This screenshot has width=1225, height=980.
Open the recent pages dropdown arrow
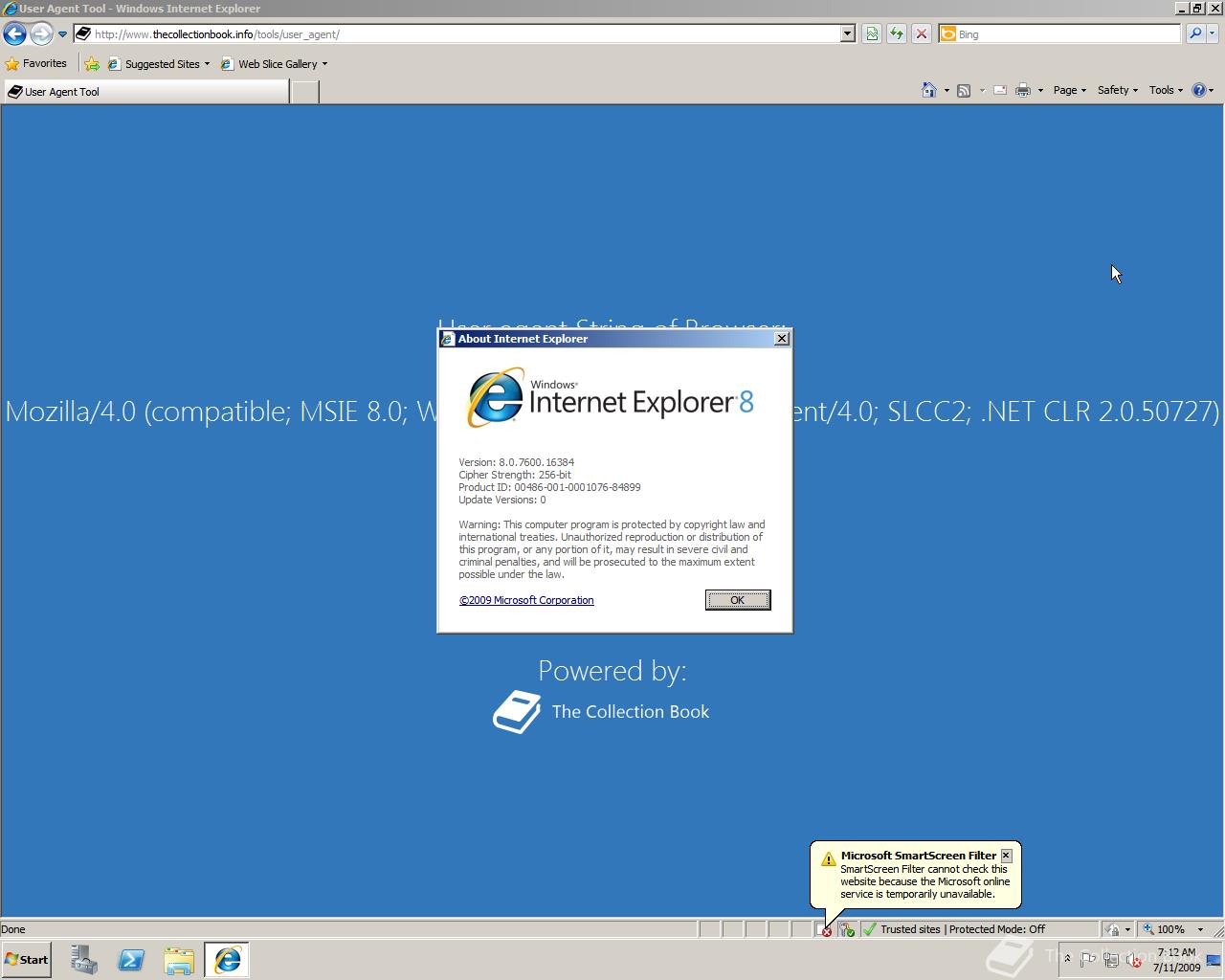pos(62,34)
